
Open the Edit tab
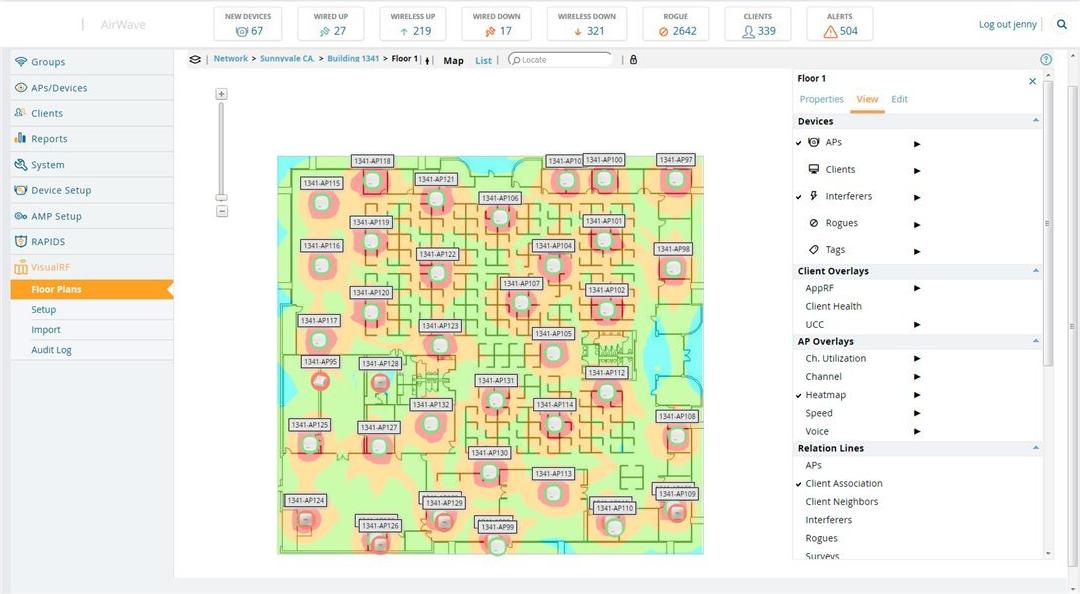pyautogui.click(x=899, y=99)
